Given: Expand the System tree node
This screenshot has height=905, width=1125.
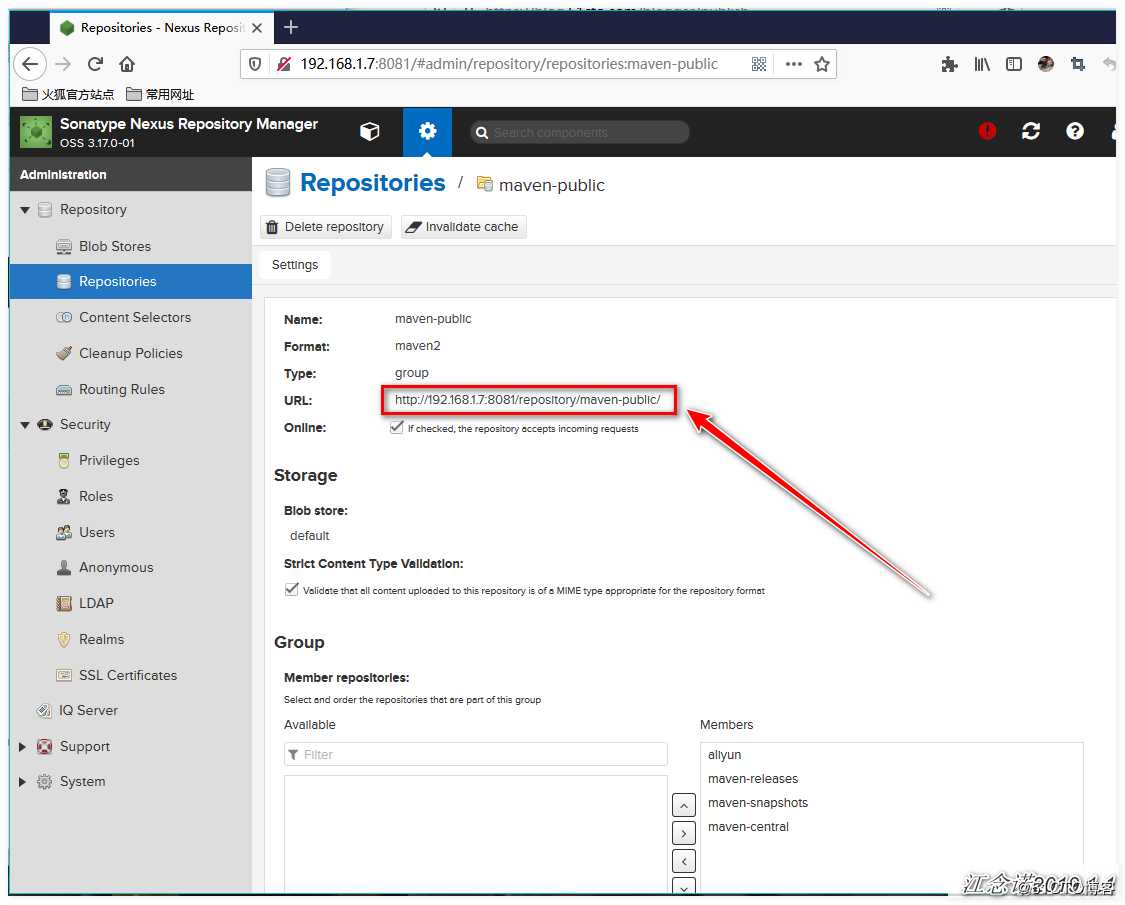Looking at the screenshot, I should click(22, 782).
